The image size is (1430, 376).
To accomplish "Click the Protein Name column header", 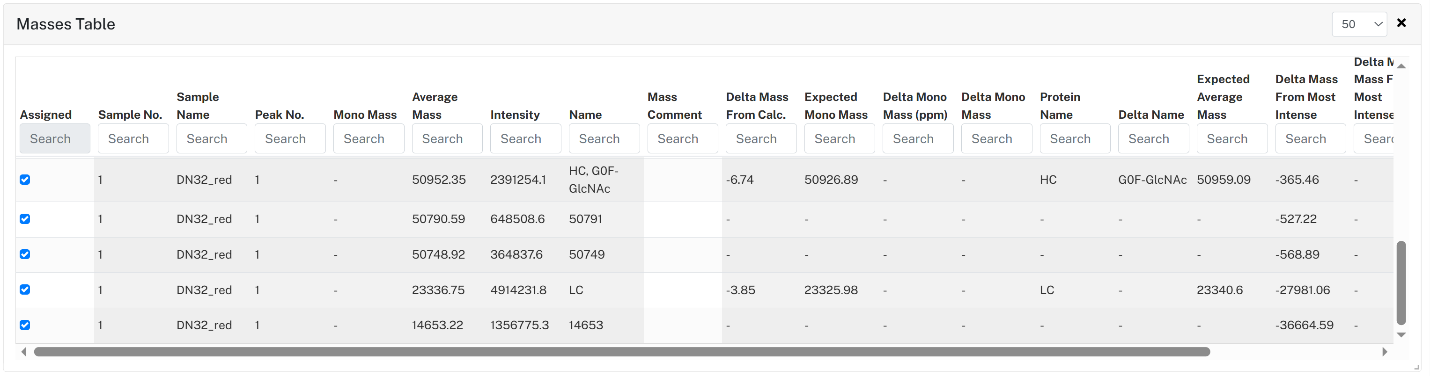I will pyautogui.click(x=1061, y=106).
